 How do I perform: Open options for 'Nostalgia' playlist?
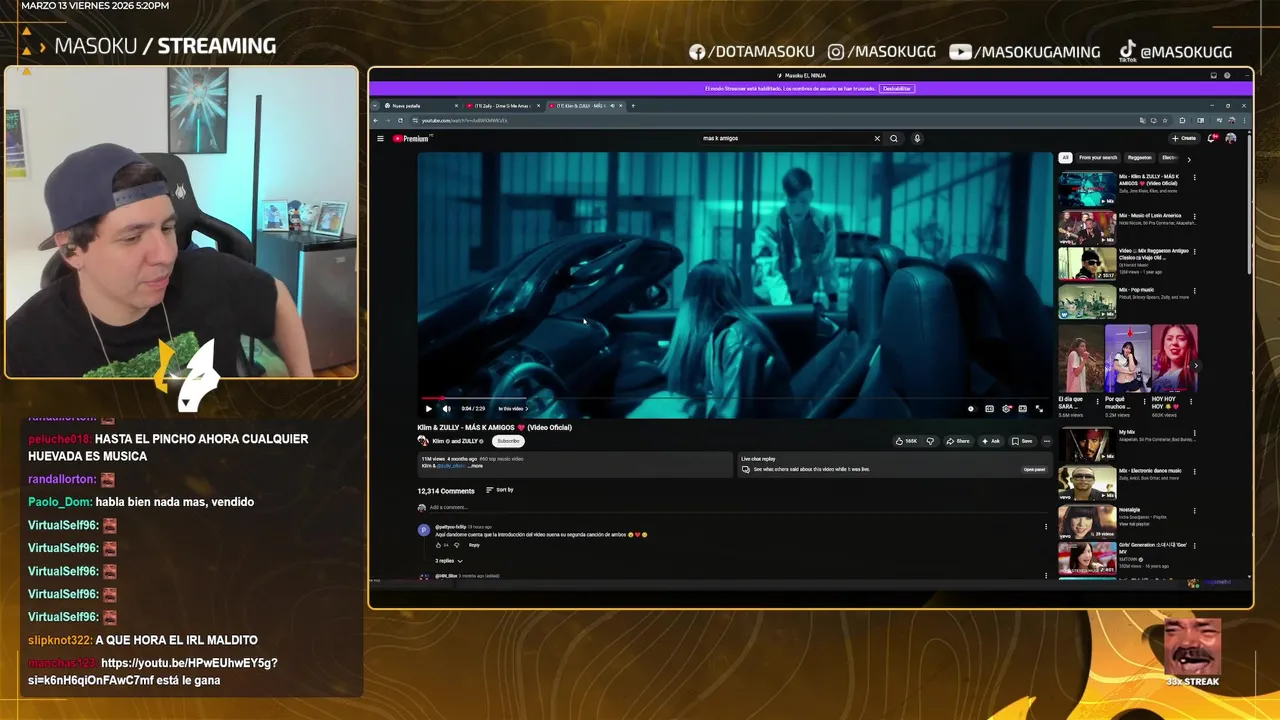tap(1194, 511)
